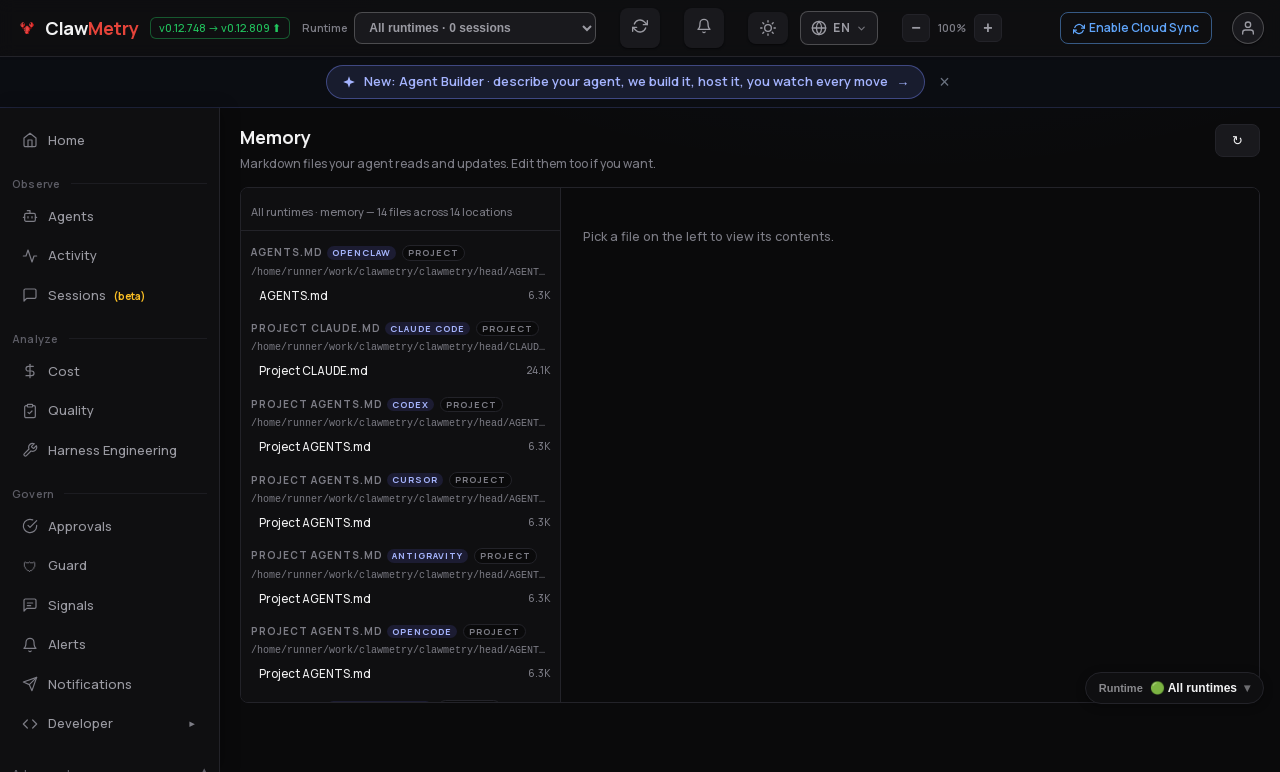Dismiss the Agent Builder banner
The height and width of the screenshot is (772, 1280).
tap(944, 82)
